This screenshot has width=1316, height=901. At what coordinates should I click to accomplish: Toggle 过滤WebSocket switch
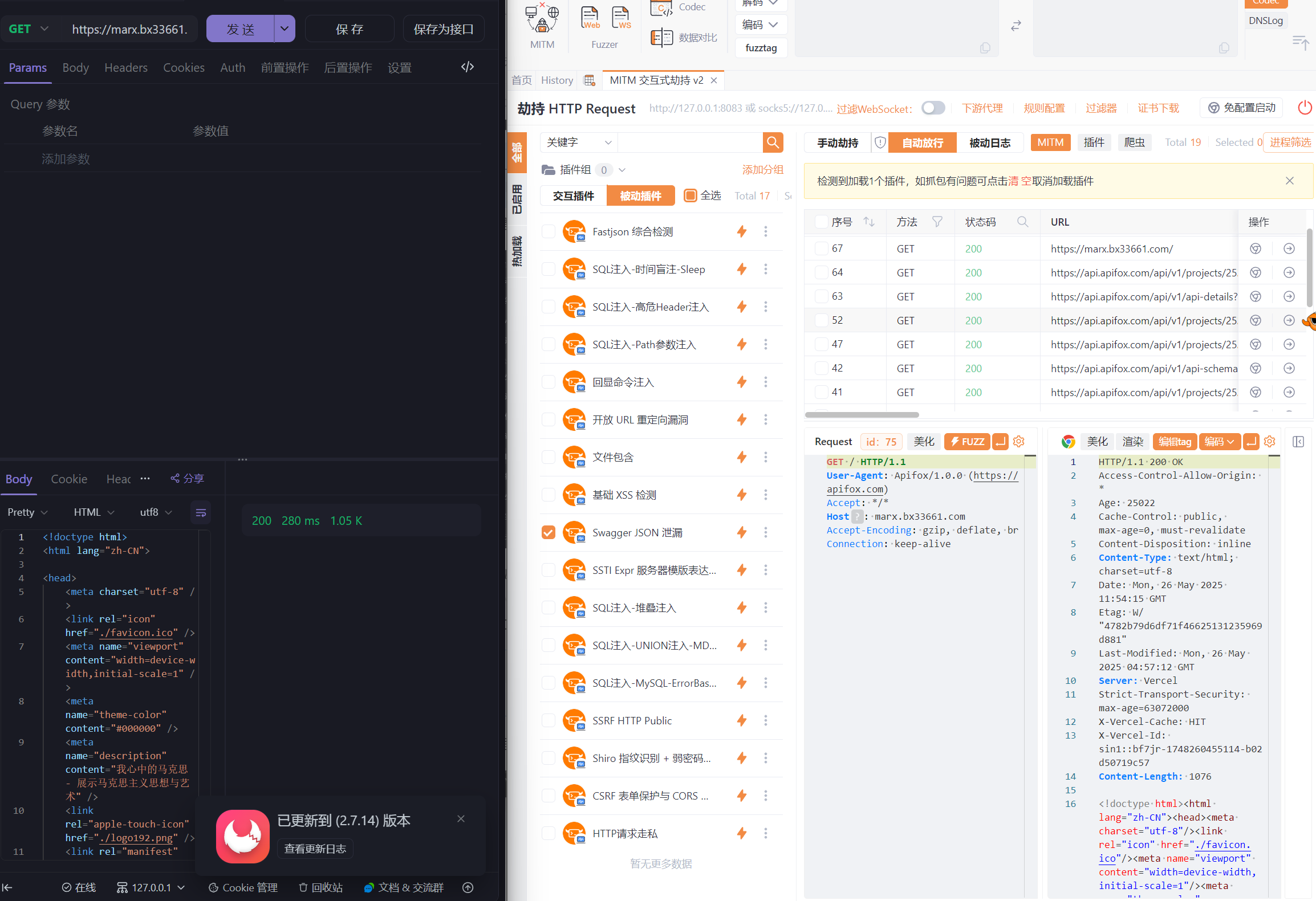coord(933,108)
